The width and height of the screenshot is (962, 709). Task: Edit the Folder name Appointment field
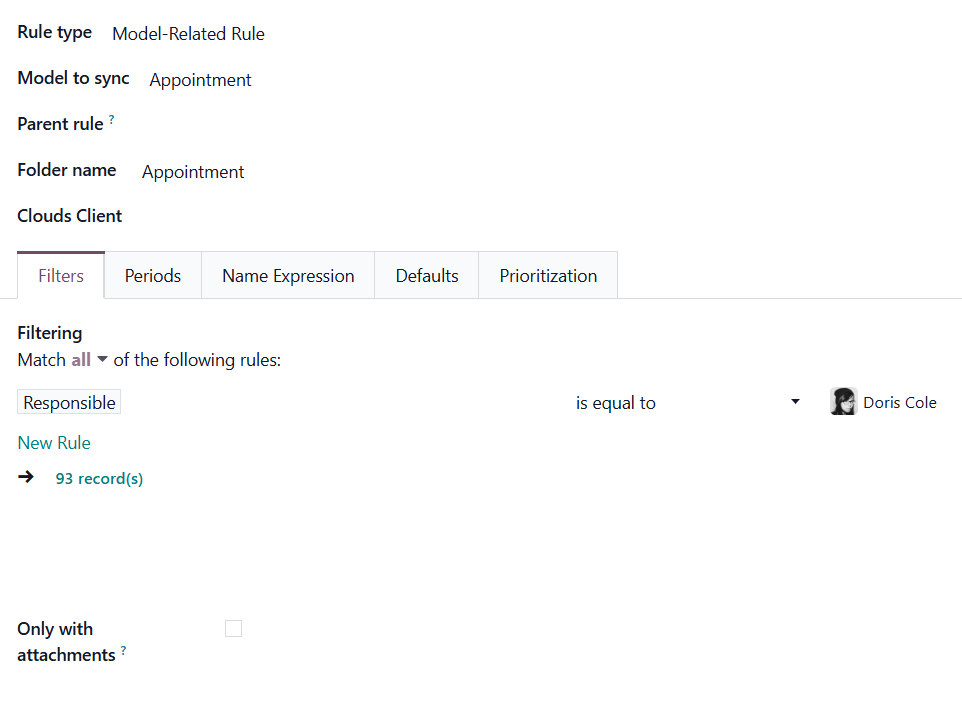[x=193, y=172]
